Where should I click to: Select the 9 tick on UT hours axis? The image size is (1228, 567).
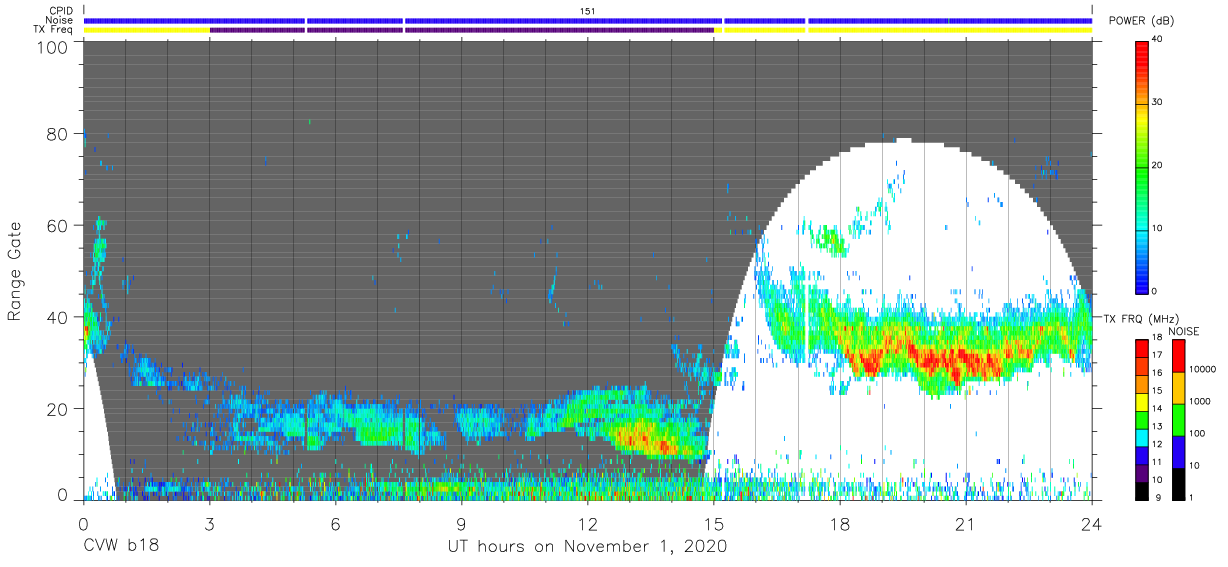point(461,523)
